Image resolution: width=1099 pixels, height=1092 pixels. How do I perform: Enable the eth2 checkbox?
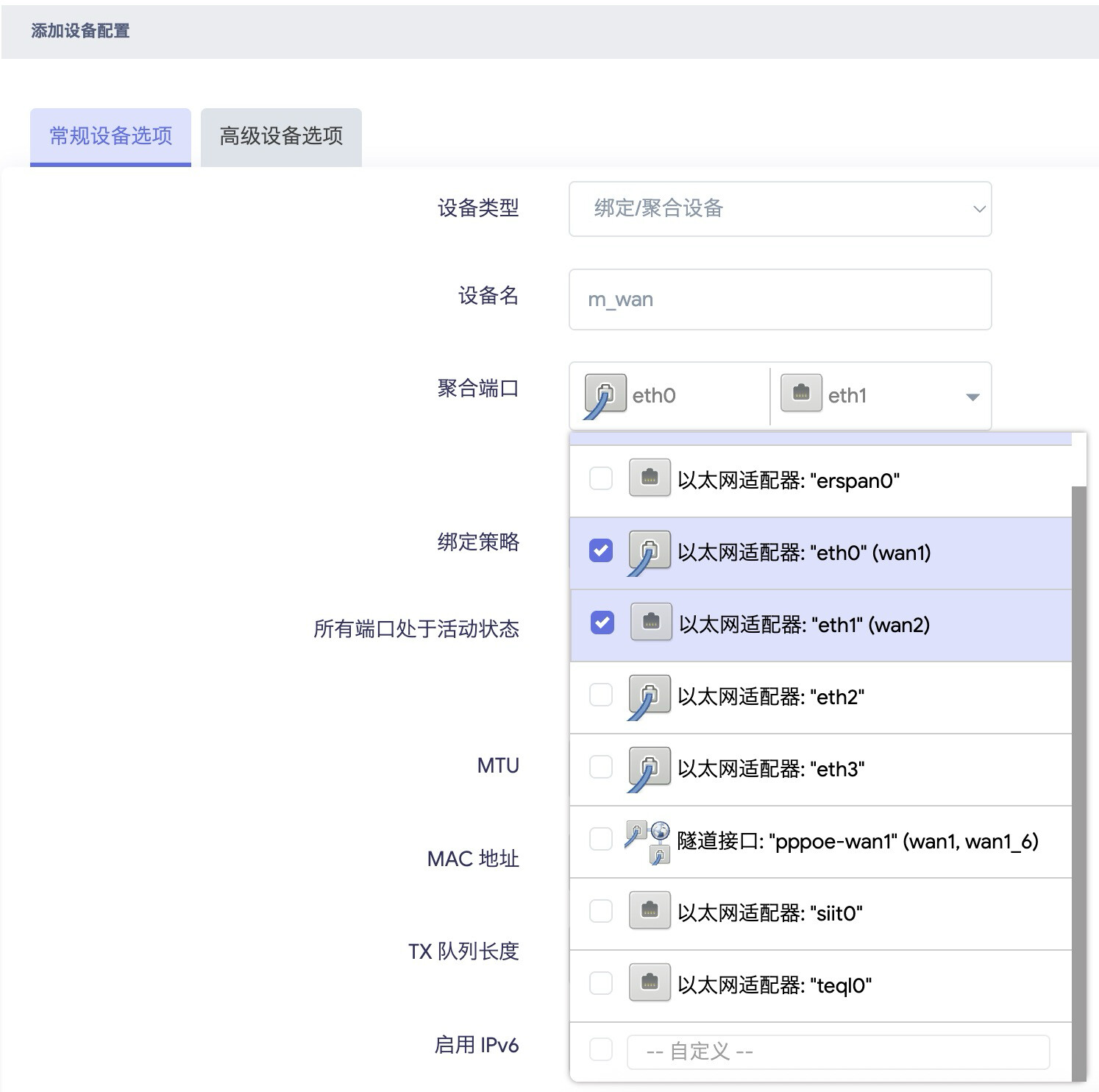point(601,695)
